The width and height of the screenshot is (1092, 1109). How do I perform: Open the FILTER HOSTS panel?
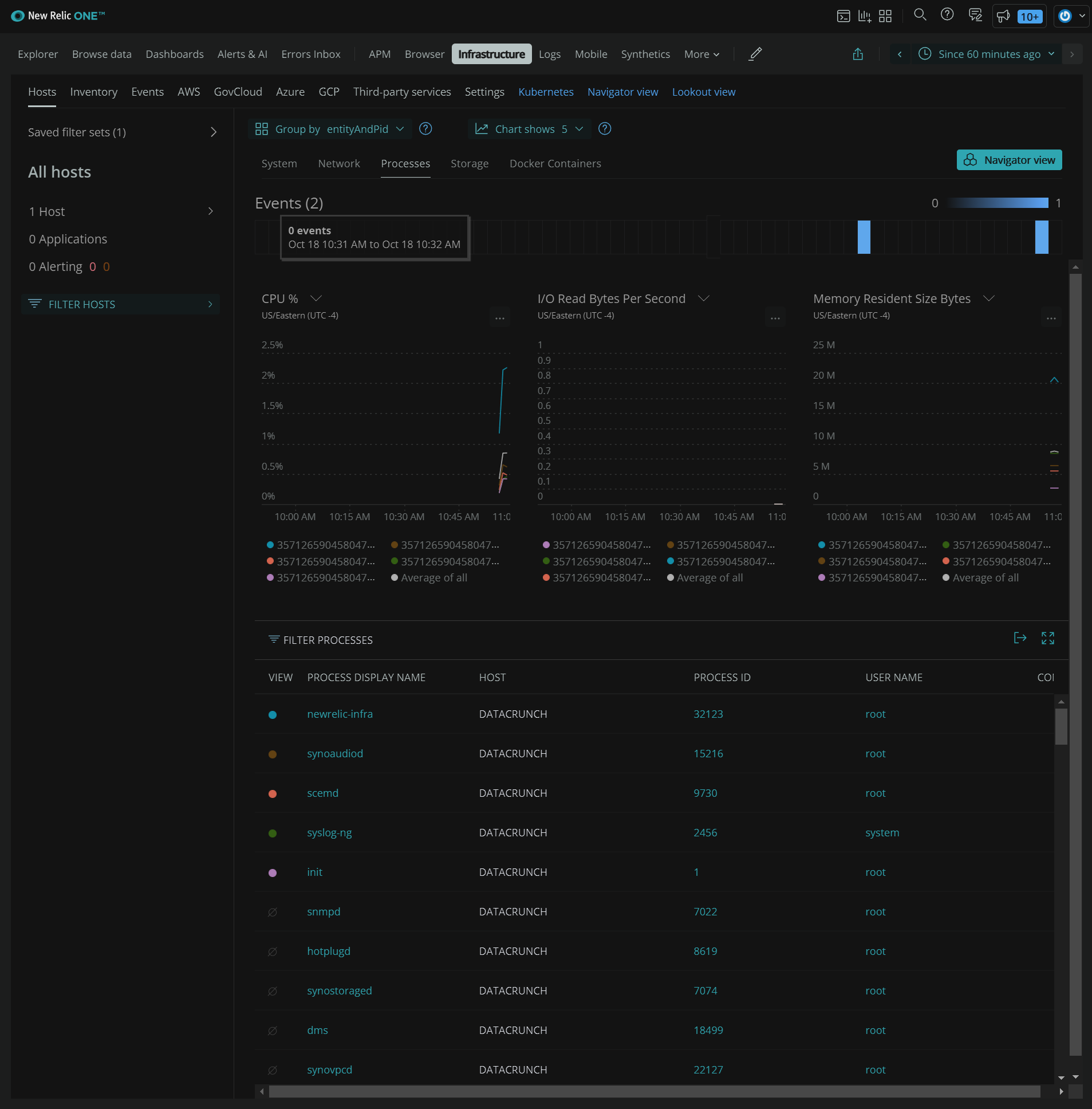(120, 304)
